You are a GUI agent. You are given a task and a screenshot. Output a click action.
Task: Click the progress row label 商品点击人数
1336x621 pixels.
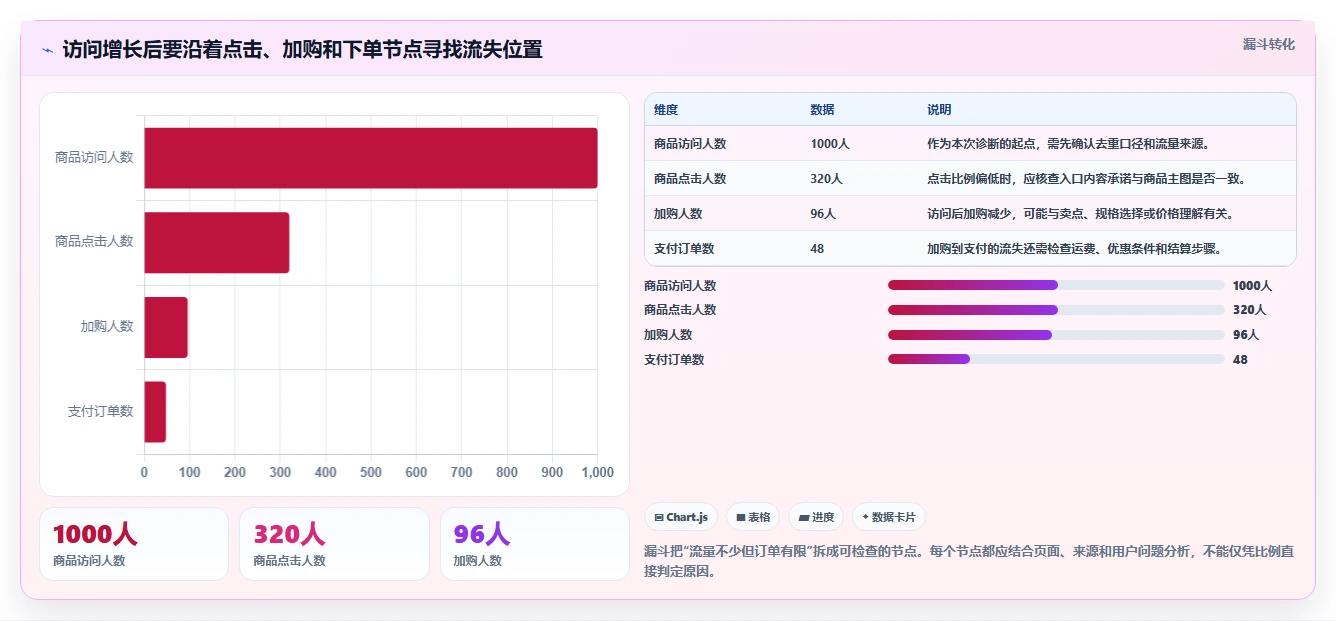coord(680,310)
